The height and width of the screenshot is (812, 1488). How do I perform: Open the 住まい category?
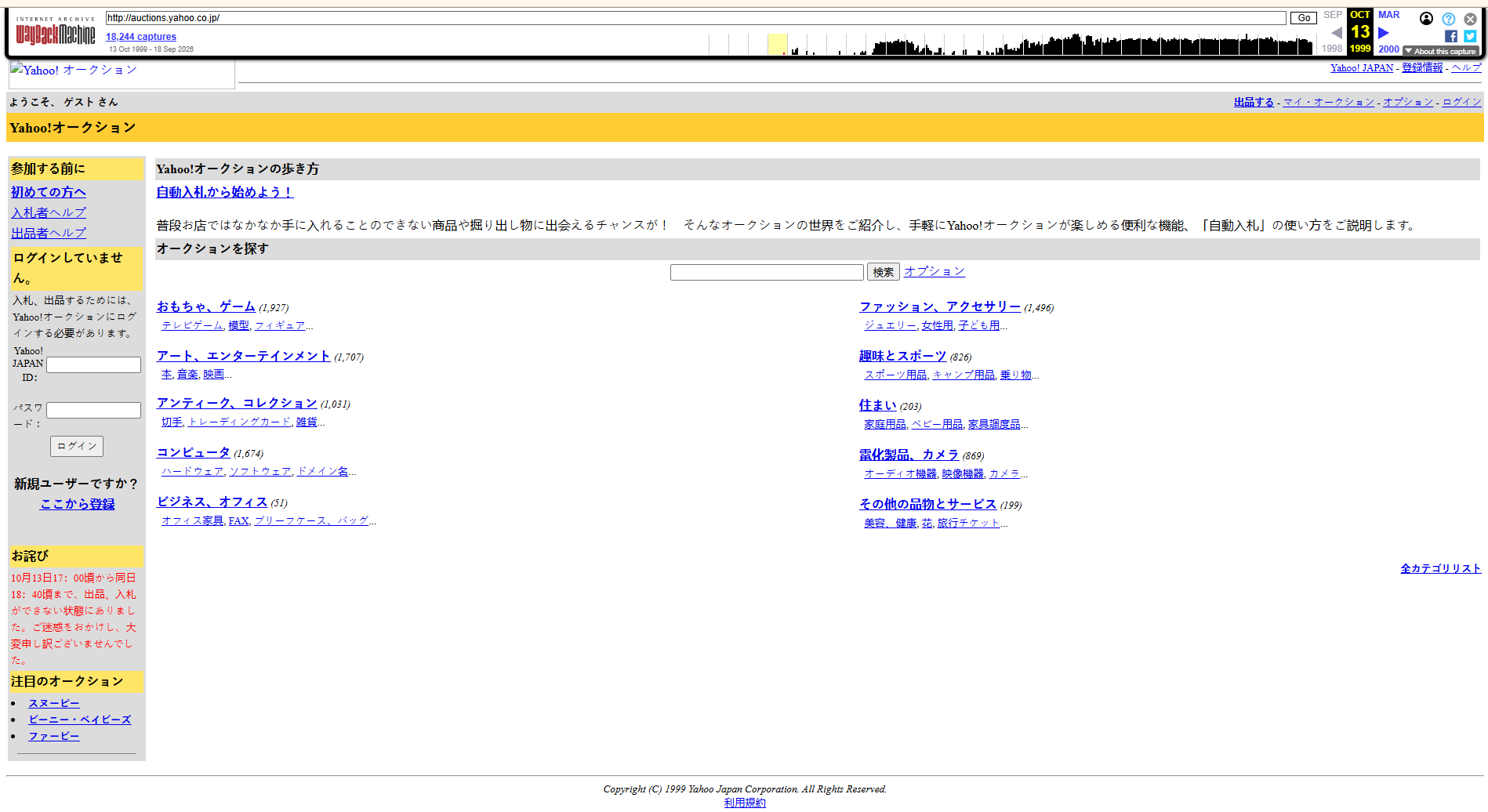click(x=878, y=405)
